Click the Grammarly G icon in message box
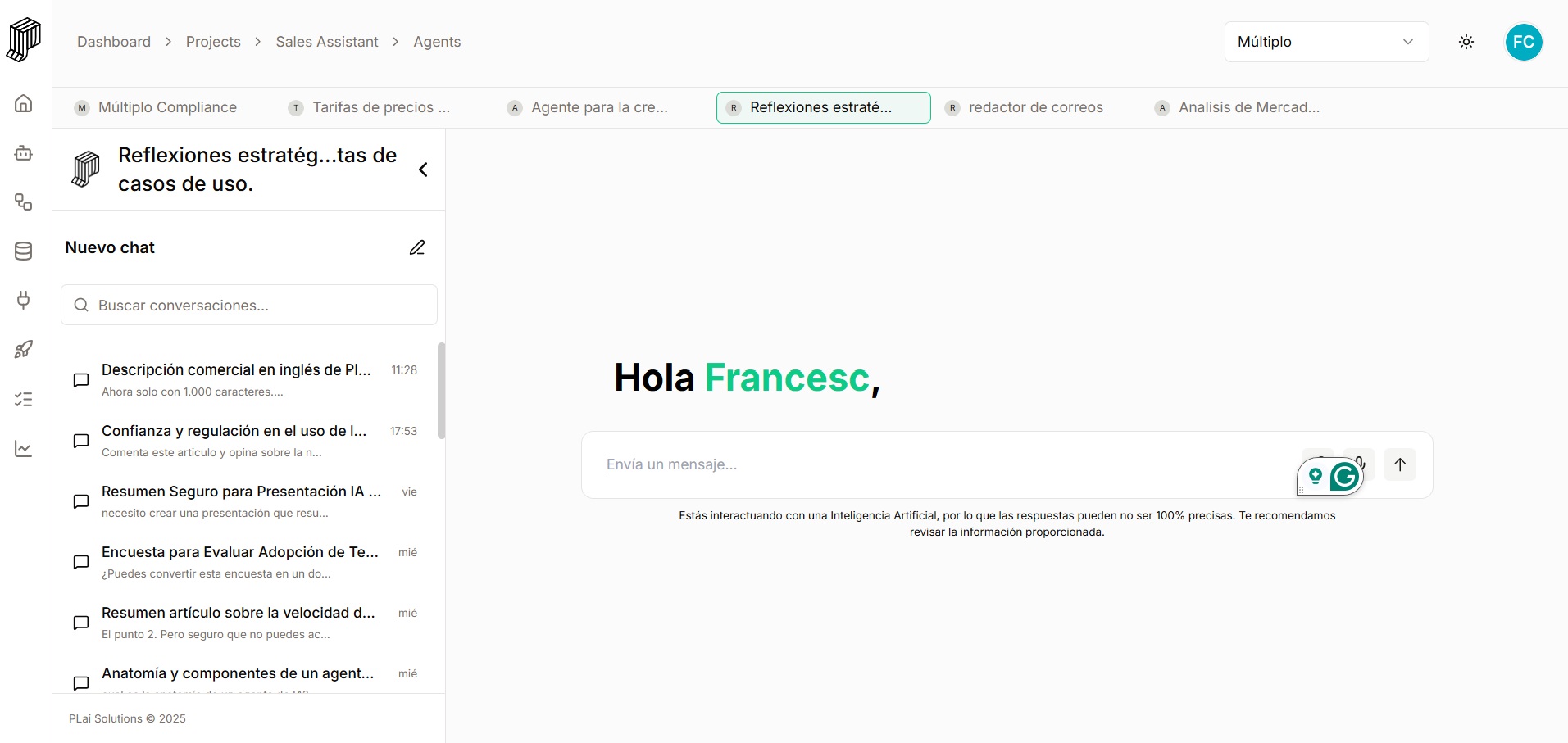This screenshot has width=1568, height=743. click(1344, 476)
